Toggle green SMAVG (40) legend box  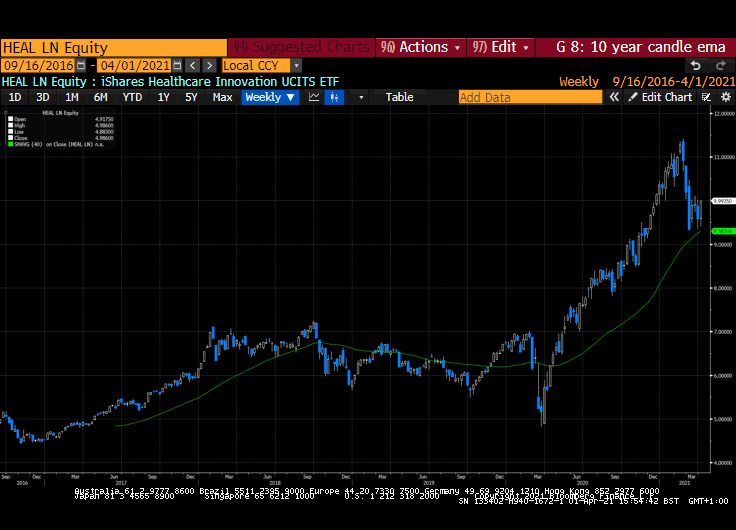(x=10, y=144)
